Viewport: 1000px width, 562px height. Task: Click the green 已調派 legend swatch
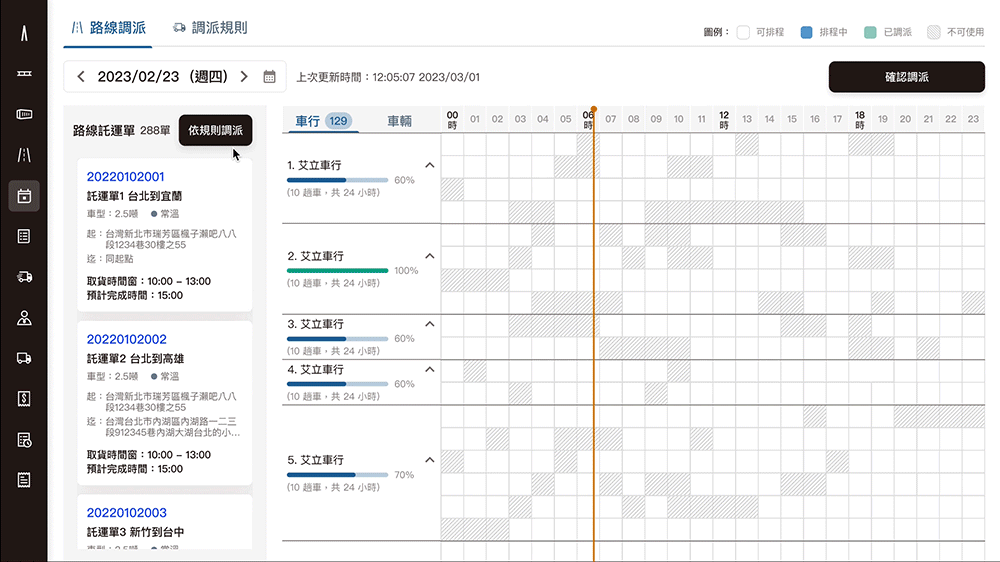point(870,32)
